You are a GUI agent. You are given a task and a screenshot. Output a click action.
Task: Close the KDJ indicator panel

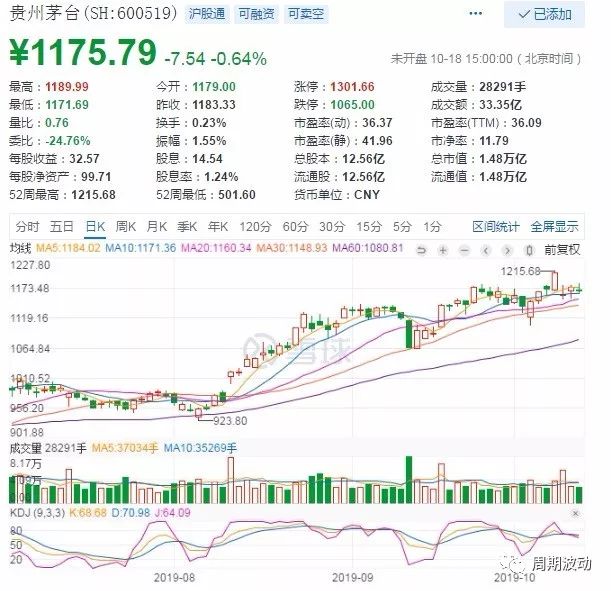pyautogui.click(x=575, y=513)
